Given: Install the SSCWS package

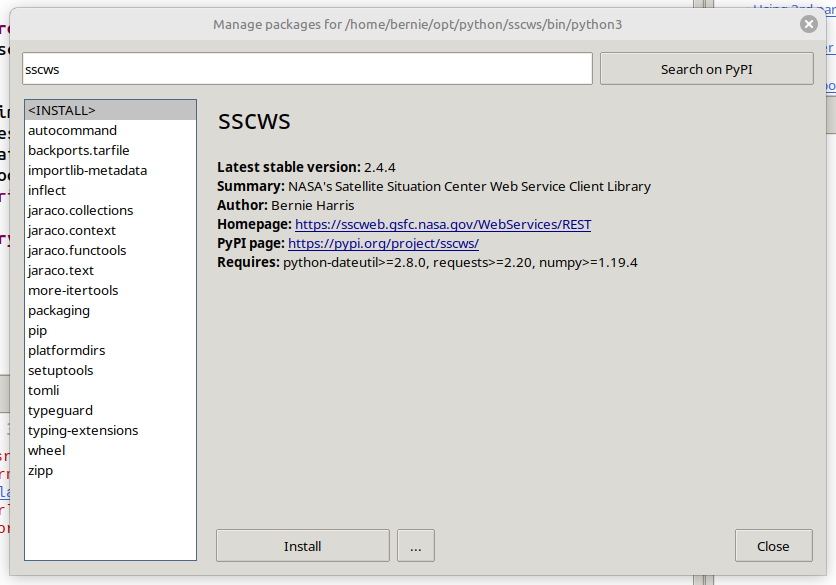Looking at the screenshot, I should coord(302,546).
